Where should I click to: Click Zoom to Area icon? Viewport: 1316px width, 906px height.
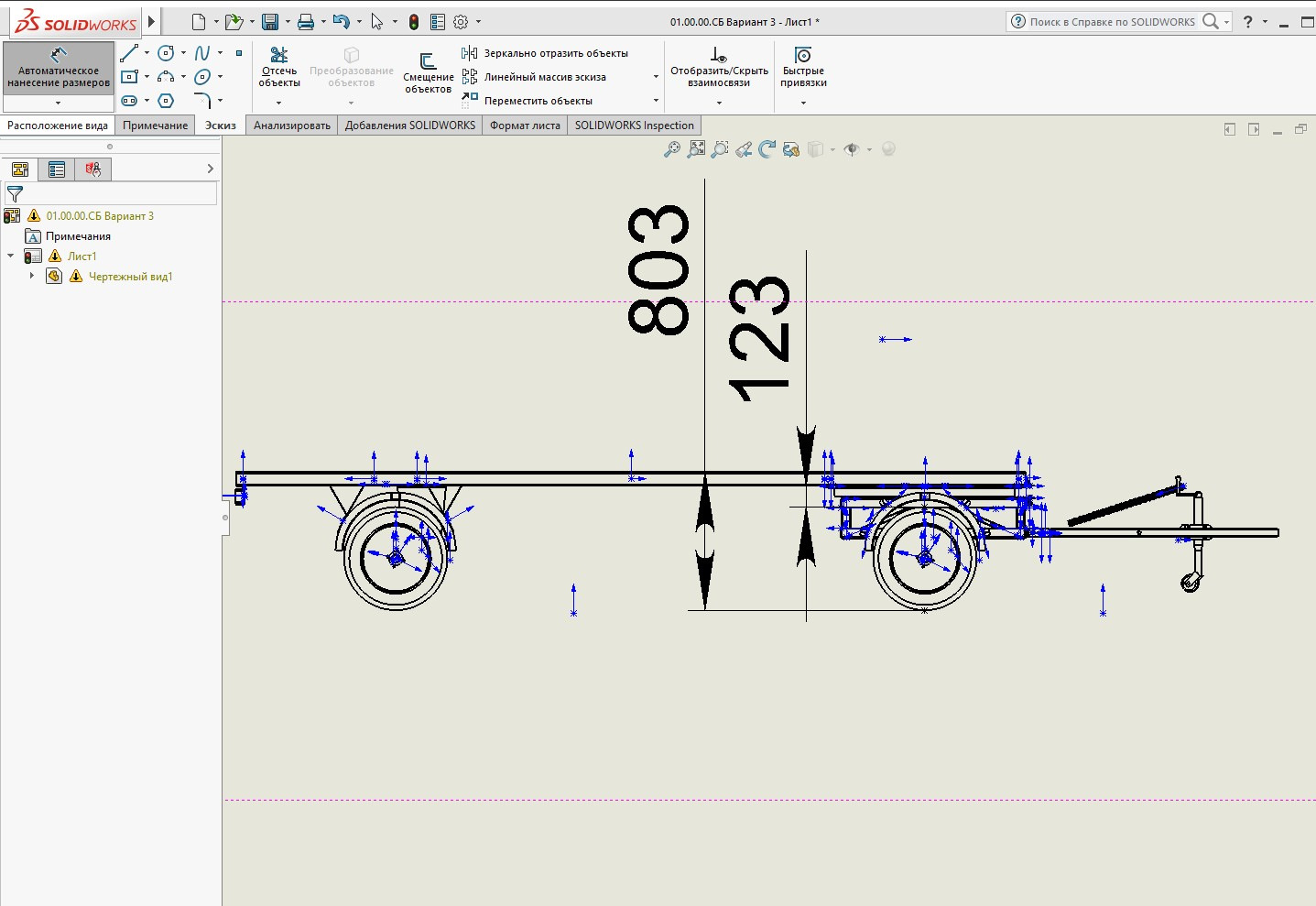coord(696,149)
